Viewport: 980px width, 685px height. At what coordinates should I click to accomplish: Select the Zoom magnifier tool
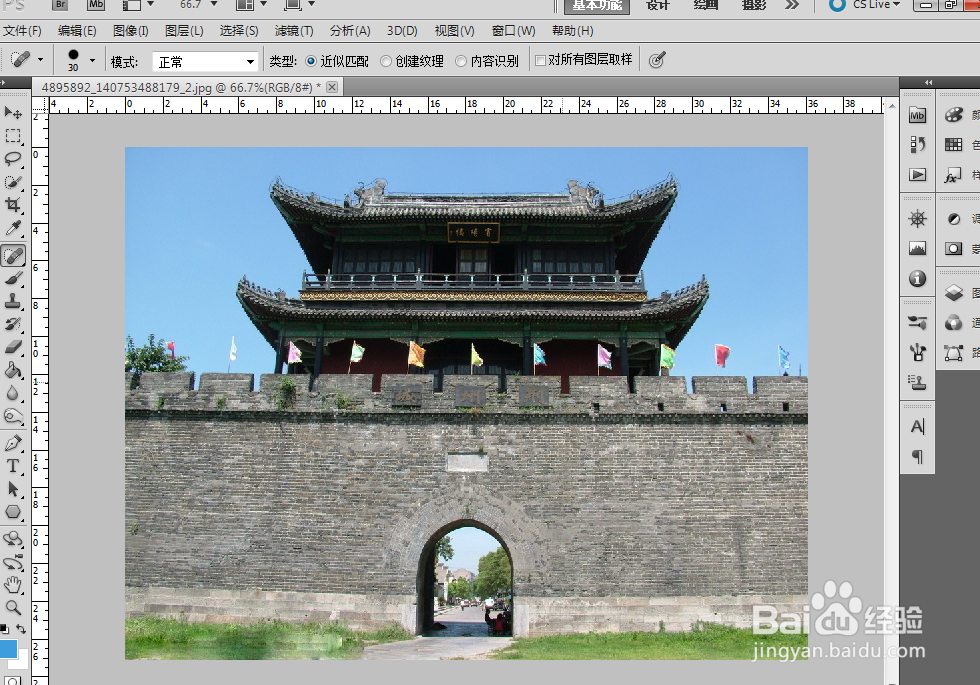pyautogui.click(x=13, y=608)
